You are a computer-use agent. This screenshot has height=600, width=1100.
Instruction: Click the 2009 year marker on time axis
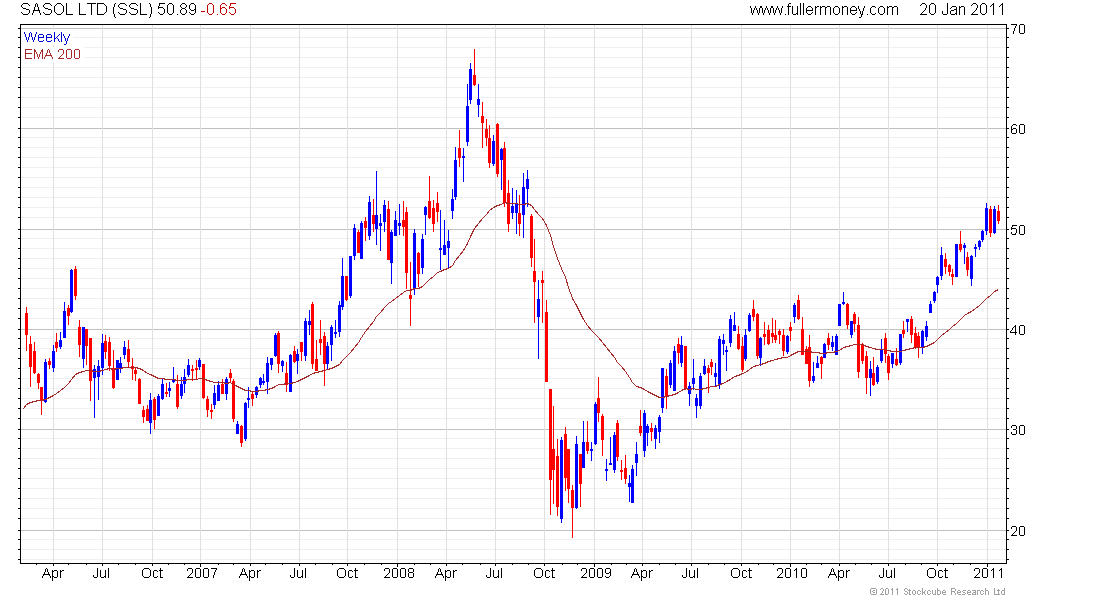pyautogui.click(x=596, y=573)
